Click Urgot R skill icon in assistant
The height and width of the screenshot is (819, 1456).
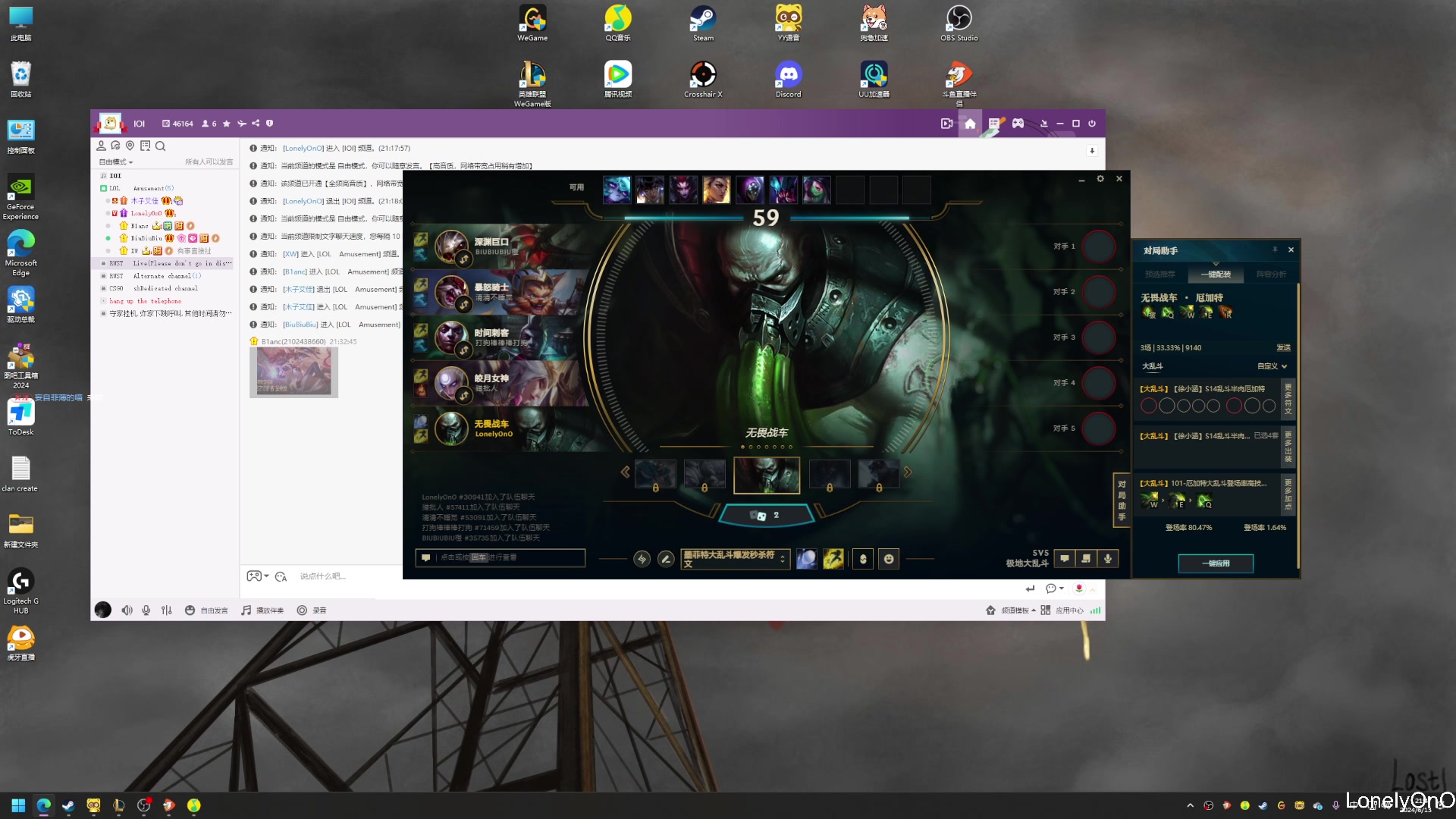pos(1225,312)
